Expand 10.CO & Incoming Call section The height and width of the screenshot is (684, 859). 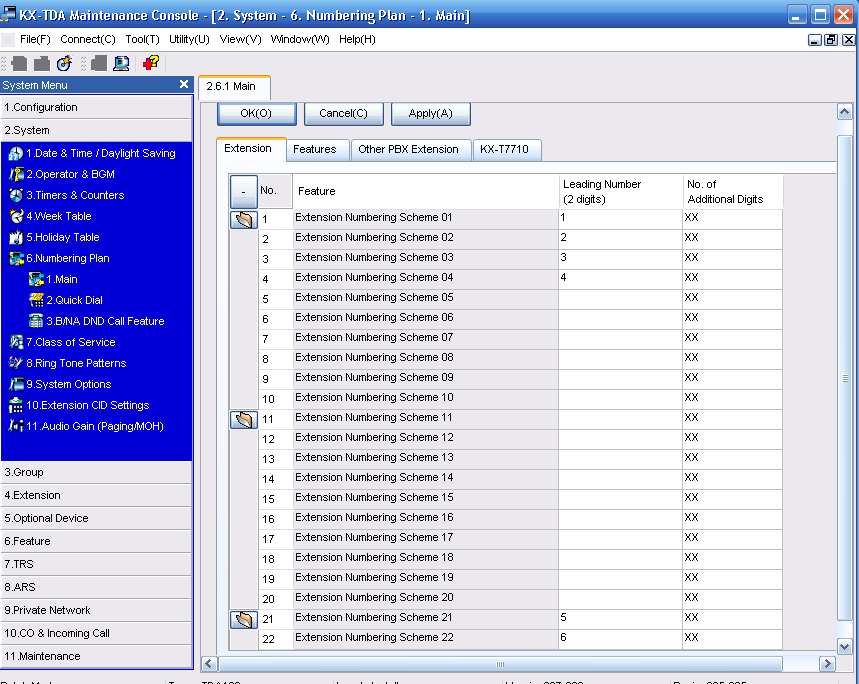(96, 633)
